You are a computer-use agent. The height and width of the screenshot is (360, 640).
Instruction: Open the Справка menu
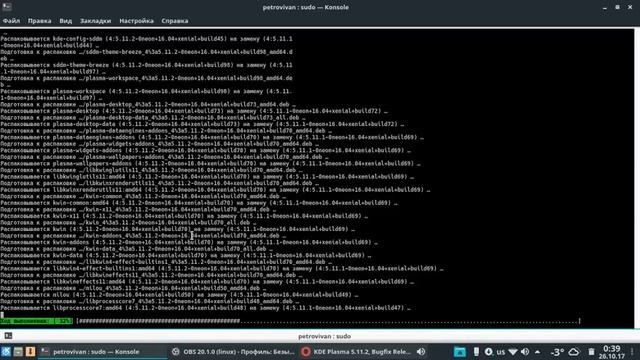click(175, 21)
